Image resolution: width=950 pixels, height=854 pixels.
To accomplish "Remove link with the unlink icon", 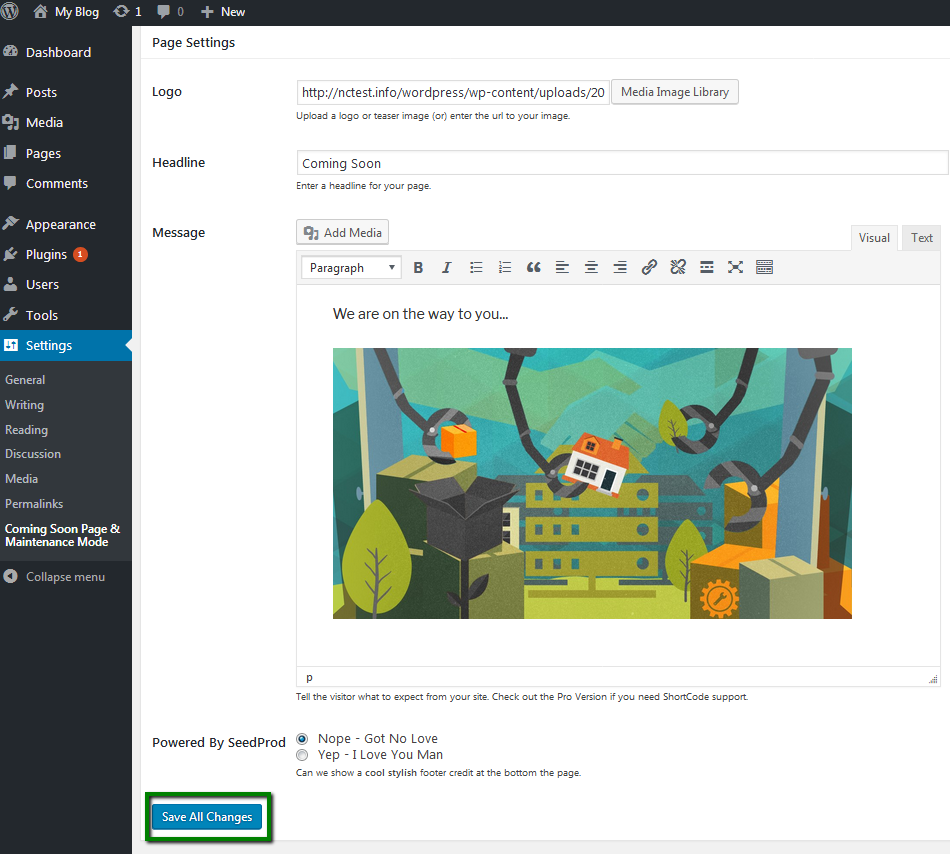I will coord(678,268).
